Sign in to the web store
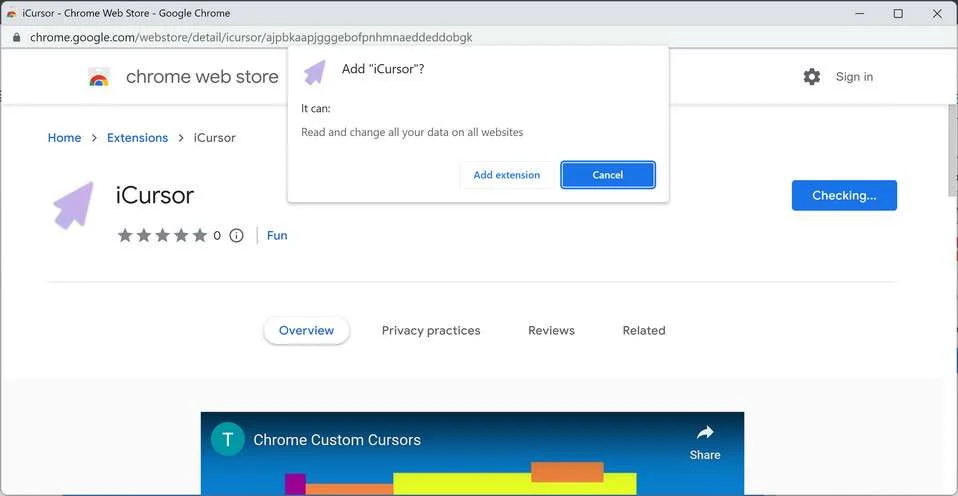Image resolution: width=958 pixels, height=496 pixels. (854, 77)
